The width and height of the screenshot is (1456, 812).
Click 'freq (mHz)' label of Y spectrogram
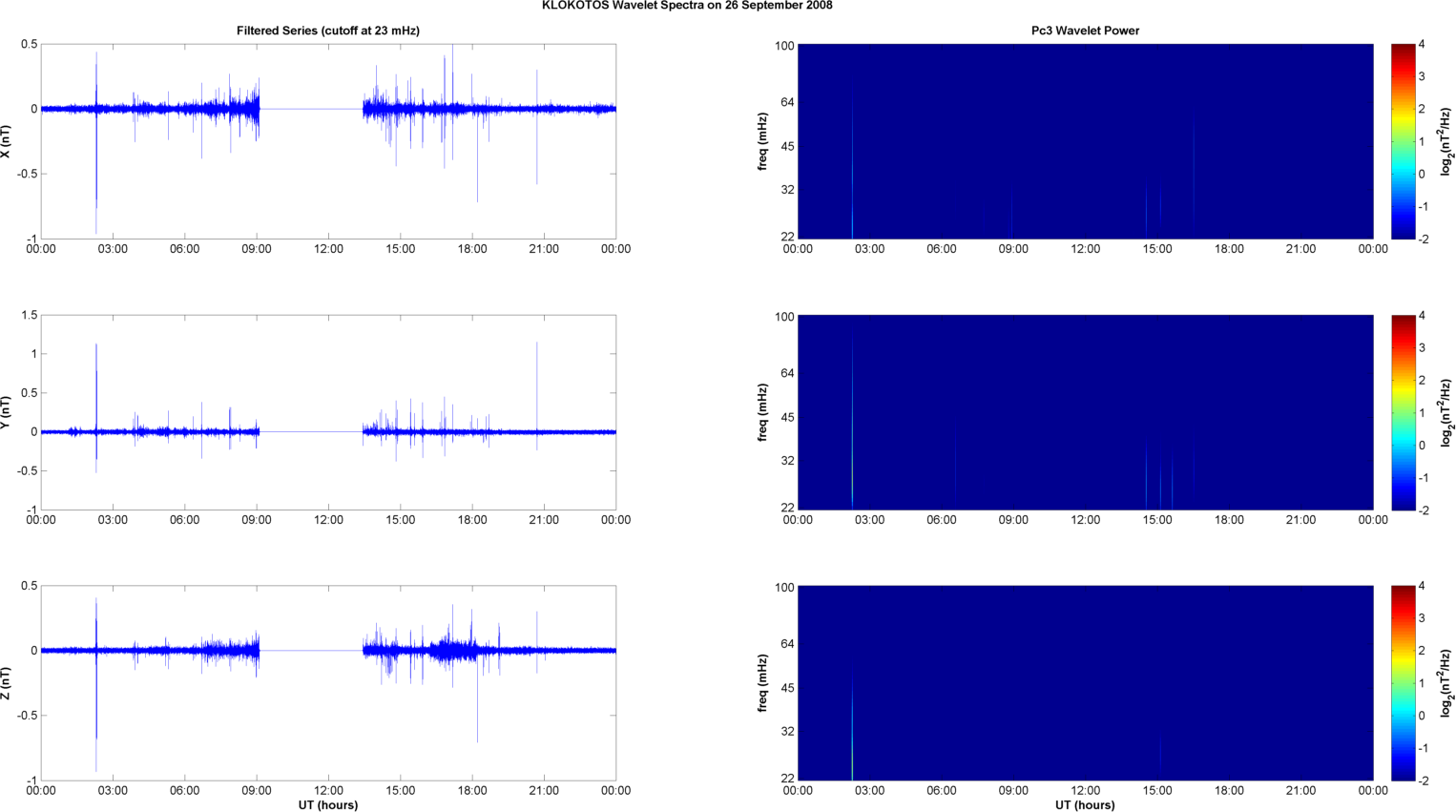tap(763, 412)
